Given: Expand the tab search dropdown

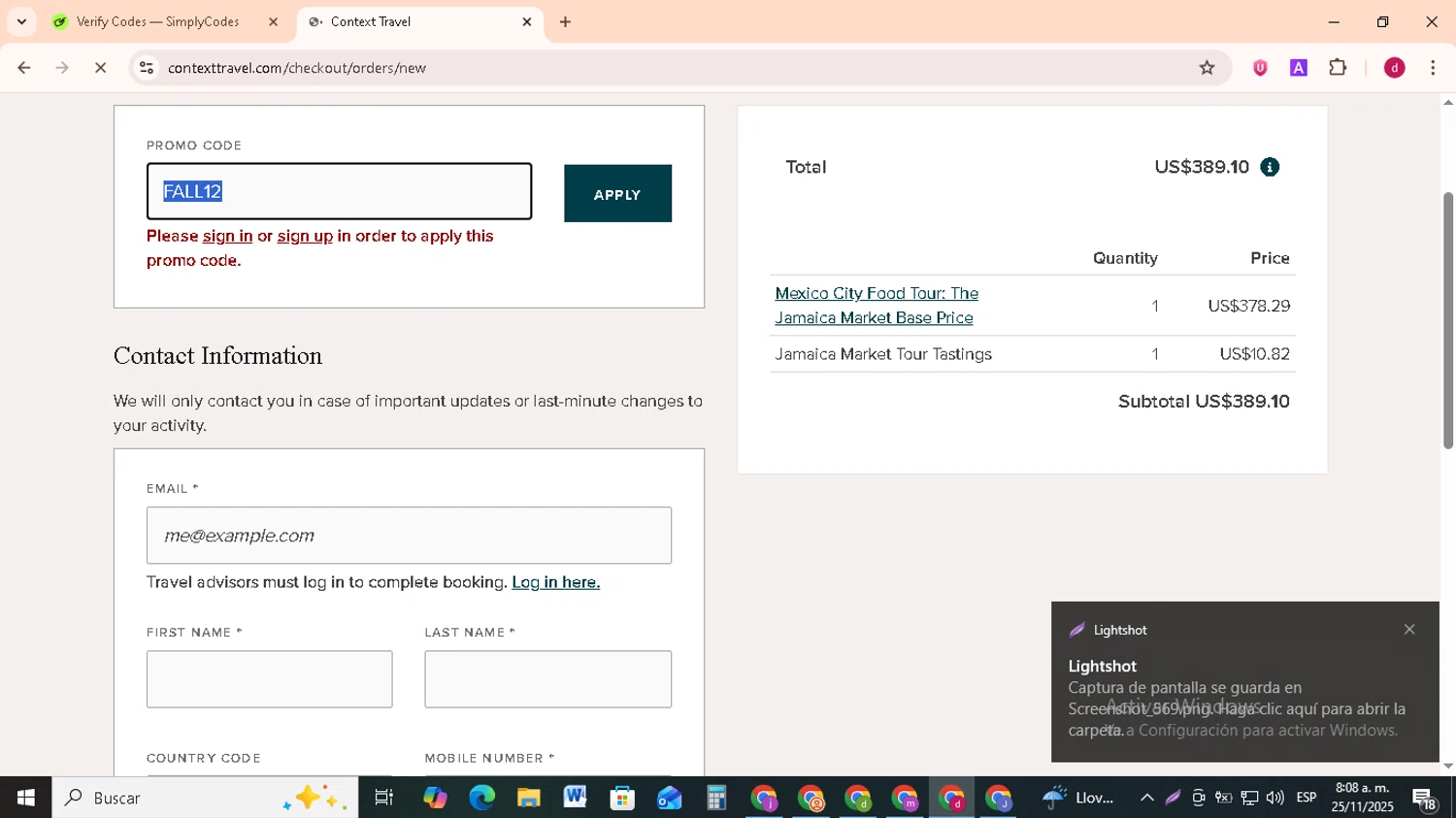Looking at the screenshot, I should pyautogui.click(x=21, y=21).
